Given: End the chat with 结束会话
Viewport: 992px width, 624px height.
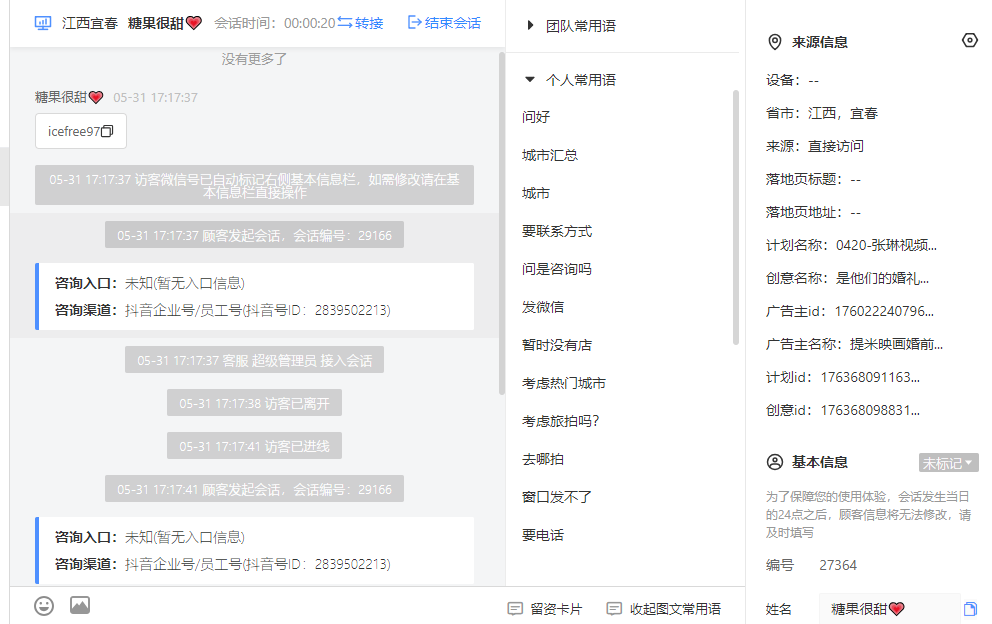Looking at the screenshot, I should [444, 23].
